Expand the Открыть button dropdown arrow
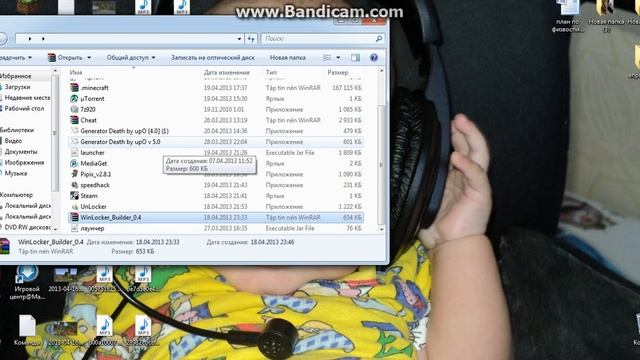Viewport: 640px width, 360px height. click(x=89, y=58)
